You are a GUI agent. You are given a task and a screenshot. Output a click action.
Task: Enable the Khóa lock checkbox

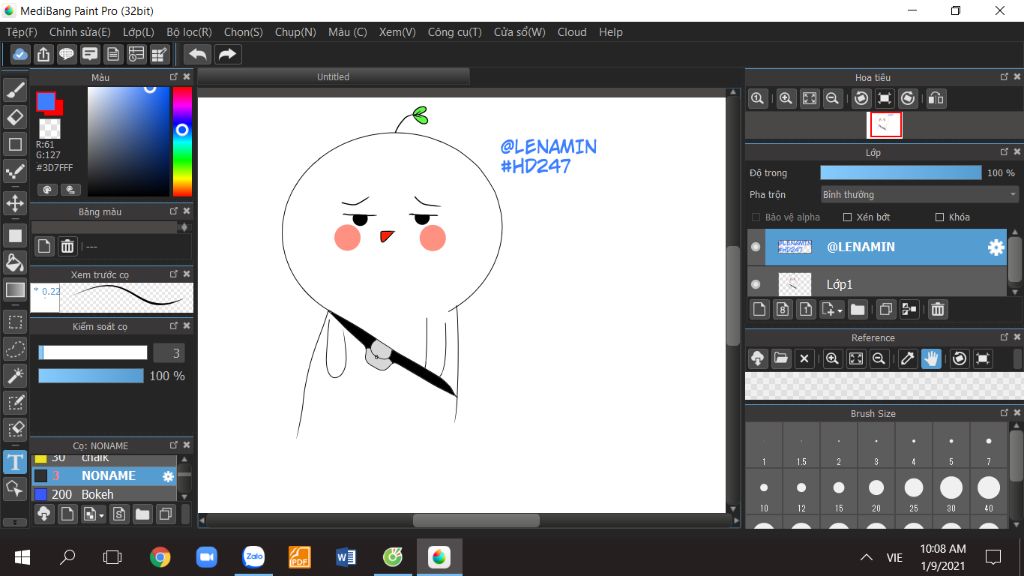point(939,217)
